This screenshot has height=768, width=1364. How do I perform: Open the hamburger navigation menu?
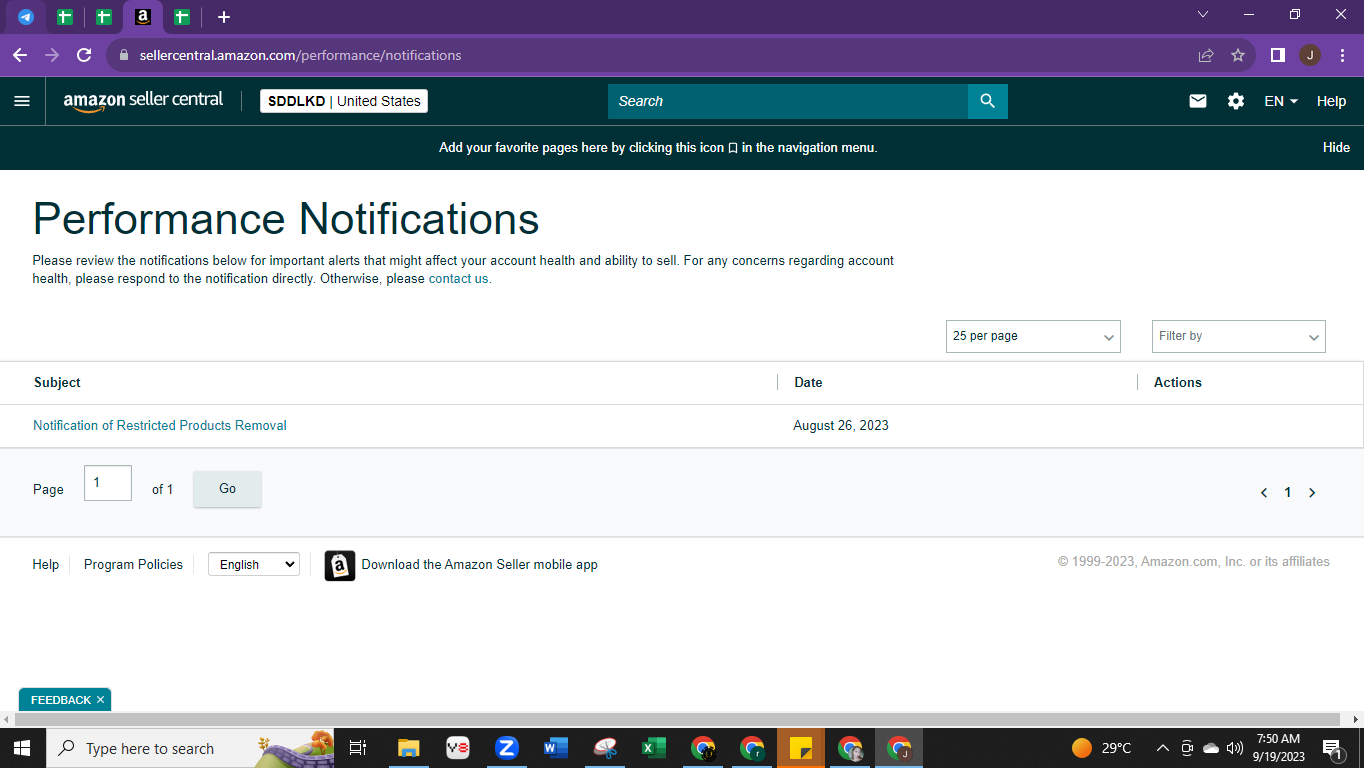click(22, 101)
